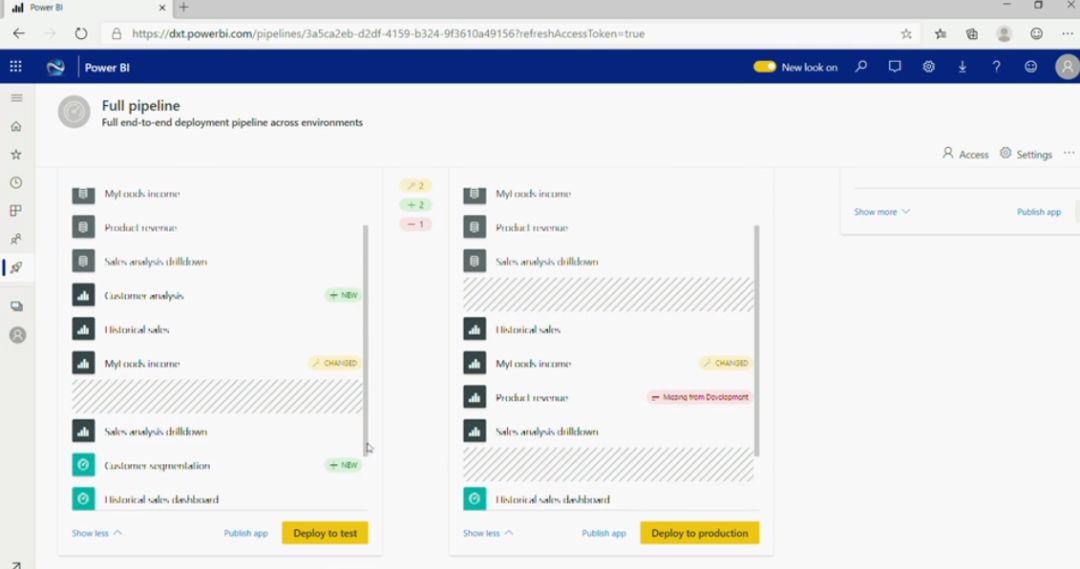Click the Full pipeline round icon
Screen dimensions: 1080x569
[x=74, y=112]
